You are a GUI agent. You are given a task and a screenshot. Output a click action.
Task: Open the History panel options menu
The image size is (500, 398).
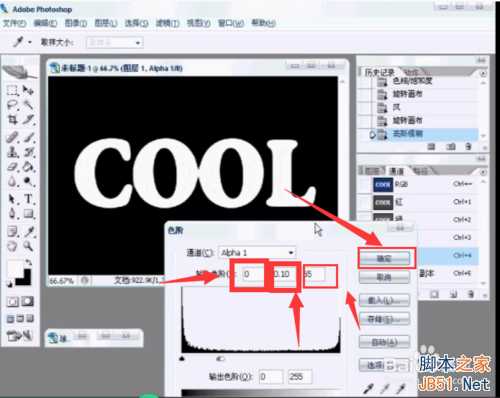coord(483,73)
